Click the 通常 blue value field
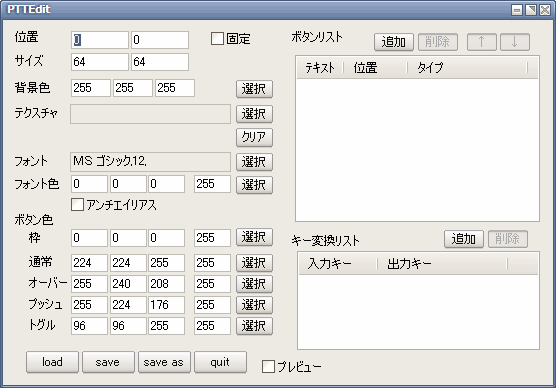Screen dimensions: 556x388 (167, 263)
